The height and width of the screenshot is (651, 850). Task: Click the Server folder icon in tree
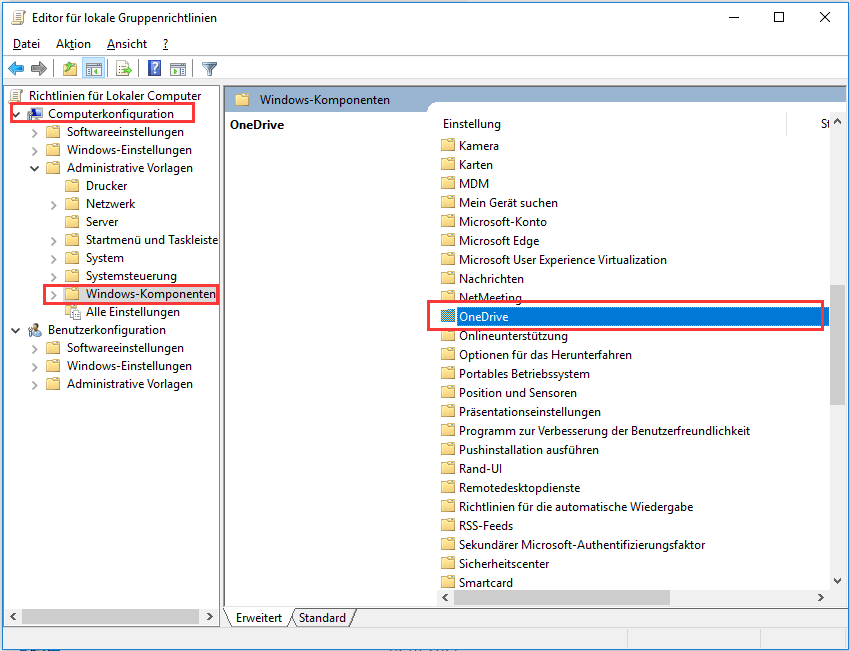(72, 222)
